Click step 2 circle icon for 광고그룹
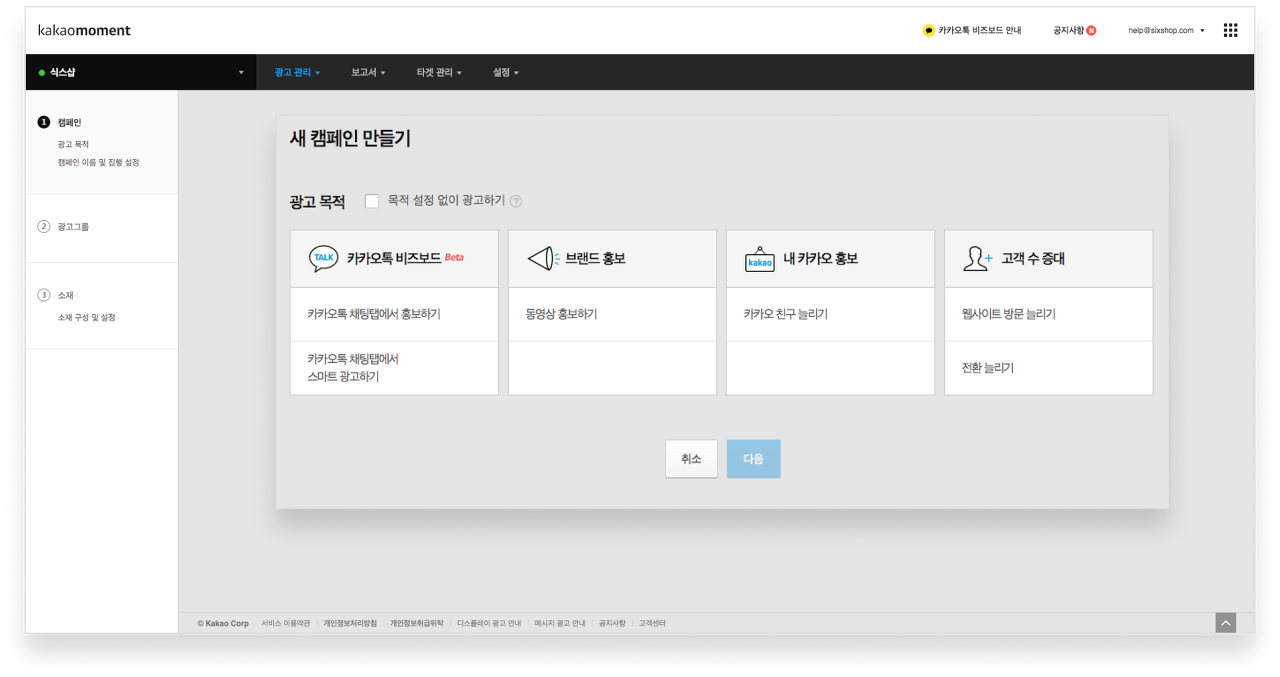This screenshot has height=677, width=1280. pyautogui.click(x=43, y=227)
